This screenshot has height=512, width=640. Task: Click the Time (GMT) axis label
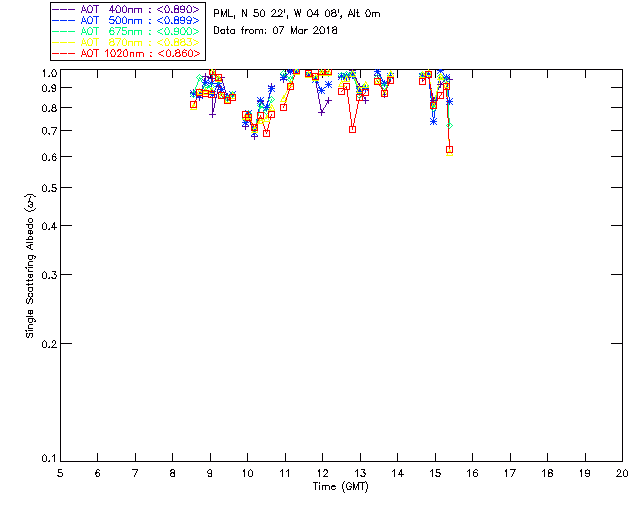click(341, 485)
